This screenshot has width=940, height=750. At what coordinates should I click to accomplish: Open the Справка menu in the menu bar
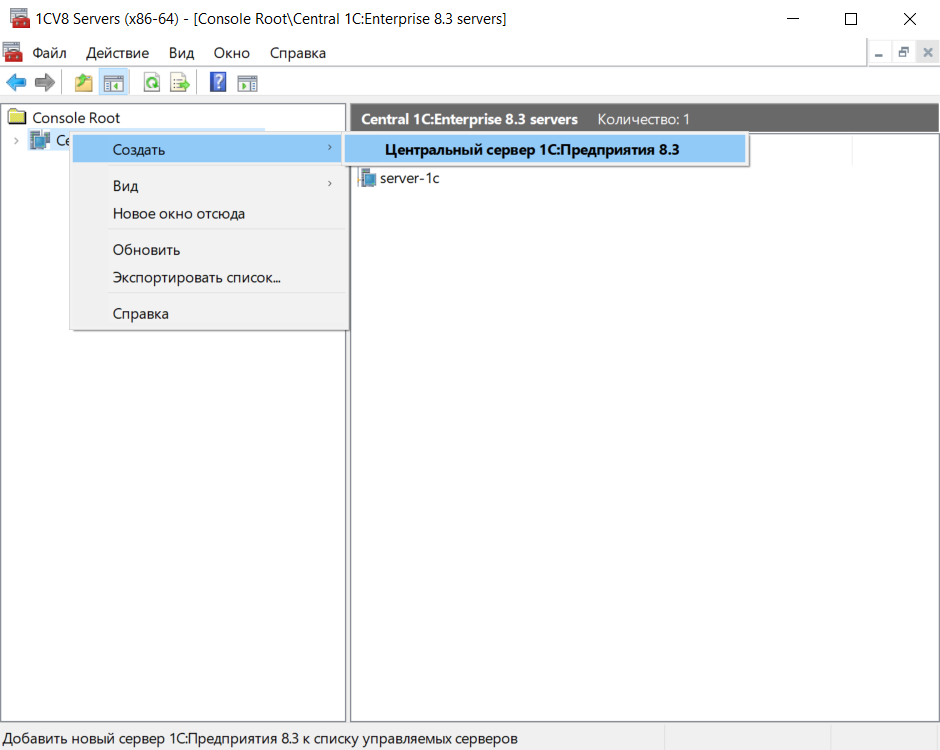(x=297, y=53)
